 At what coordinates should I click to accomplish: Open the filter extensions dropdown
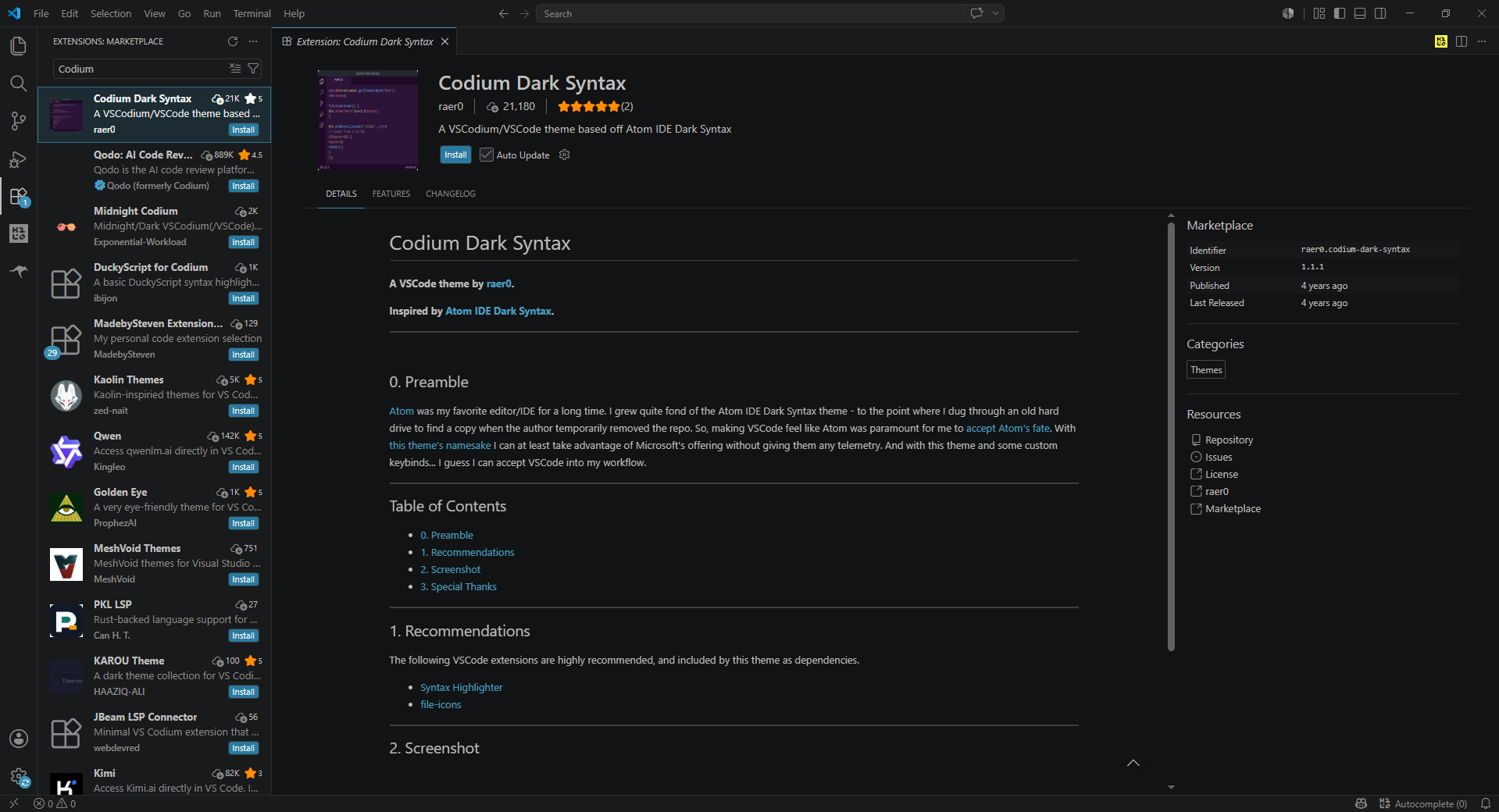pos(253,69)
